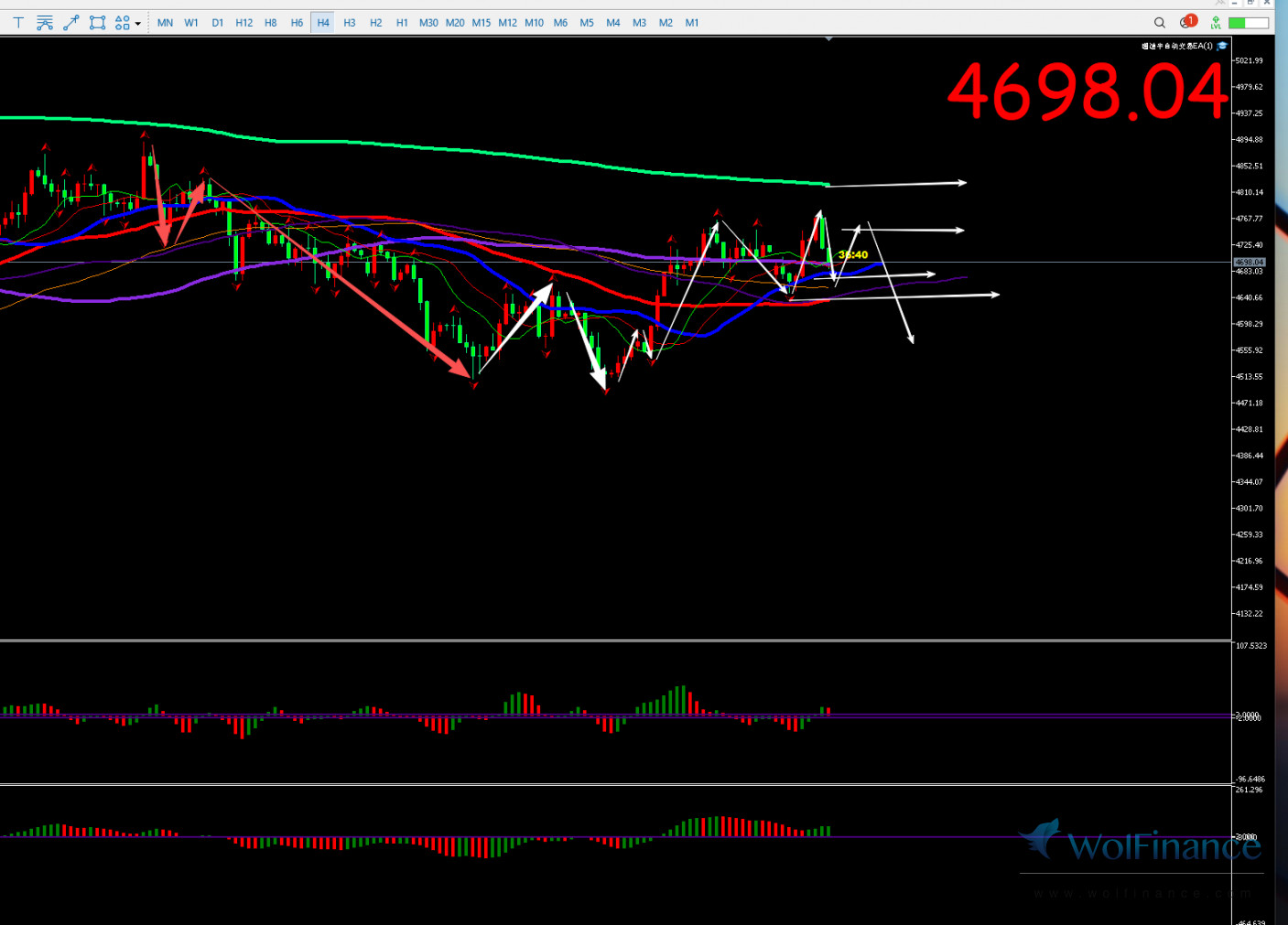
Task: Select the Text label drawing tool
Action: pyautogui.click(x=18, y=23)
